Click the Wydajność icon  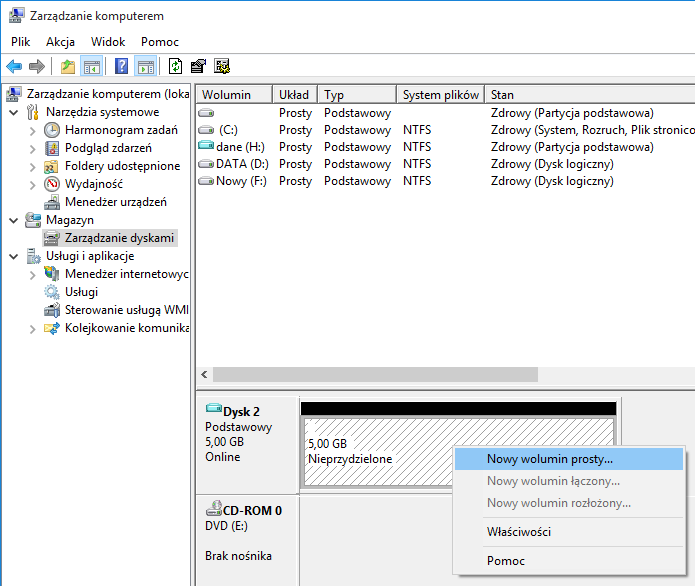point(52,184)
